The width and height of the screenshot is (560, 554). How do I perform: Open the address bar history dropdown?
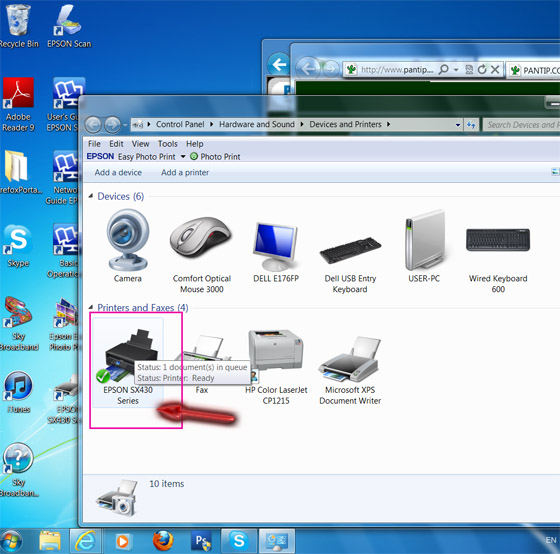pos(458,125)
